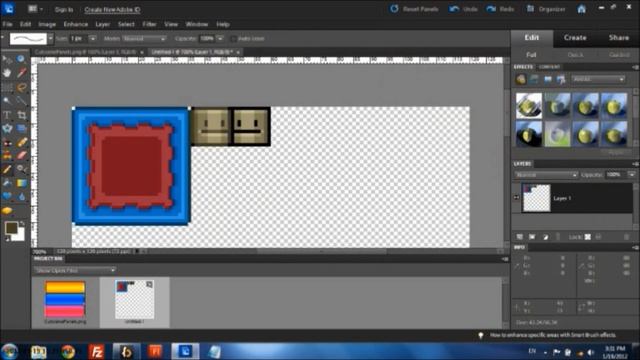Select the Spot Healing Brush tool
The height and width of the screenshot is (360, 640).
click(x=21, y=142)
